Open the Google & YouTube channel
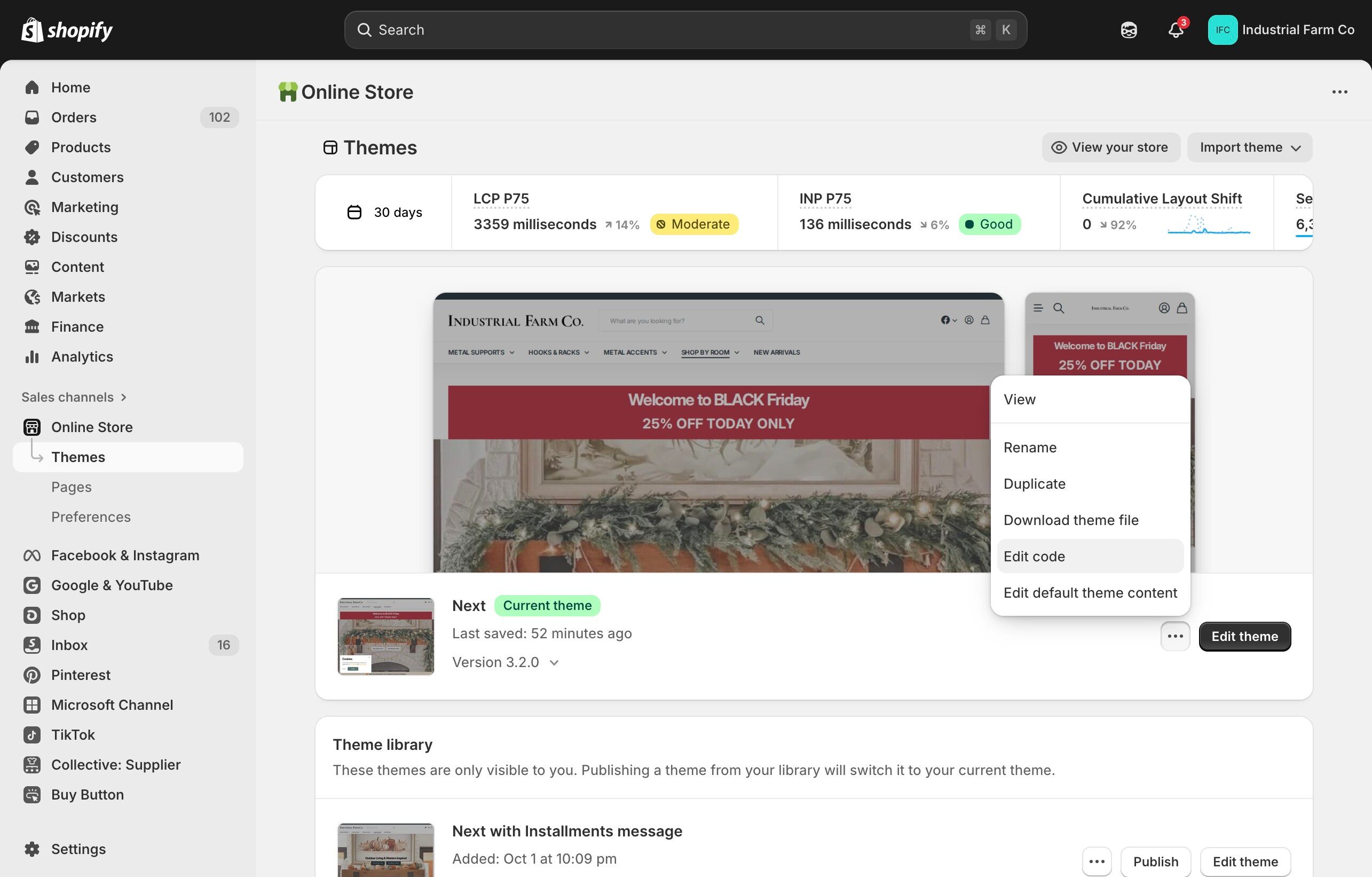 112,585
